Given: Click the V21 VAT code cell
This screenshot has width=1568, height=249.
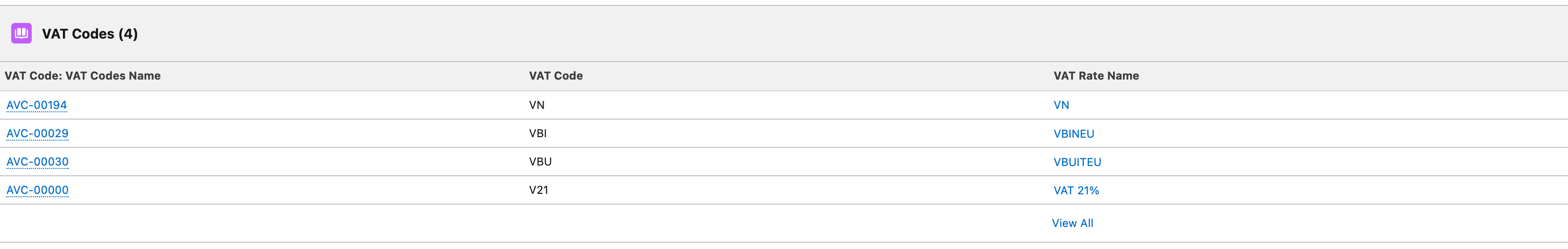Looking at the screenshot, I should point(538,190).
